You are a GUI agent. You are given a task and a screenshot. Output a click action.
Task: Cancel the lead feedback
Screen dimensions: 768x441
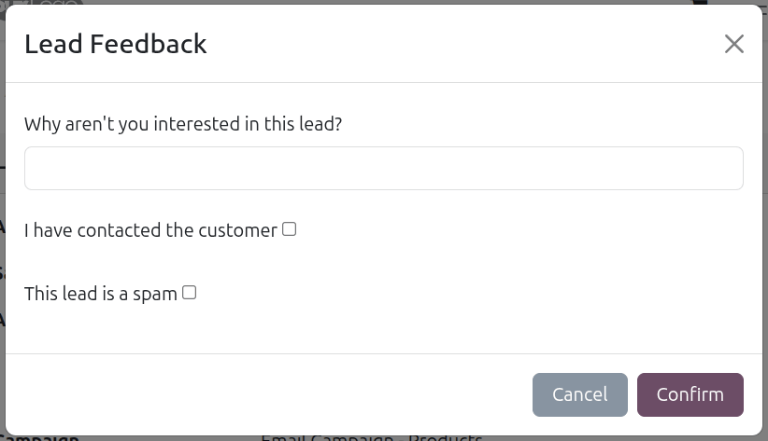580,395
